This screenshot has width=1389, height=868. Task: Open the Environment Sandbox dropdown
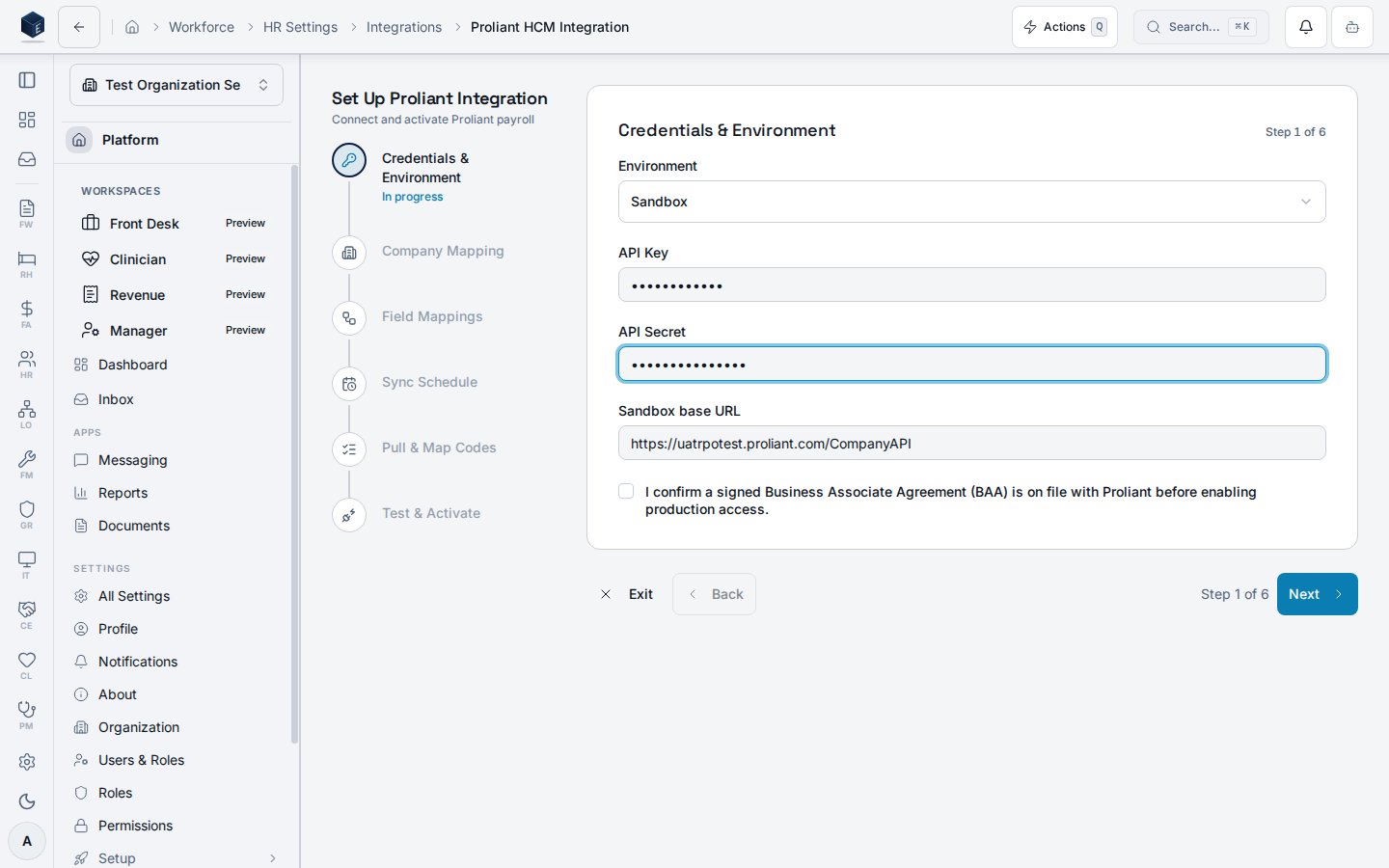point(971,202)
